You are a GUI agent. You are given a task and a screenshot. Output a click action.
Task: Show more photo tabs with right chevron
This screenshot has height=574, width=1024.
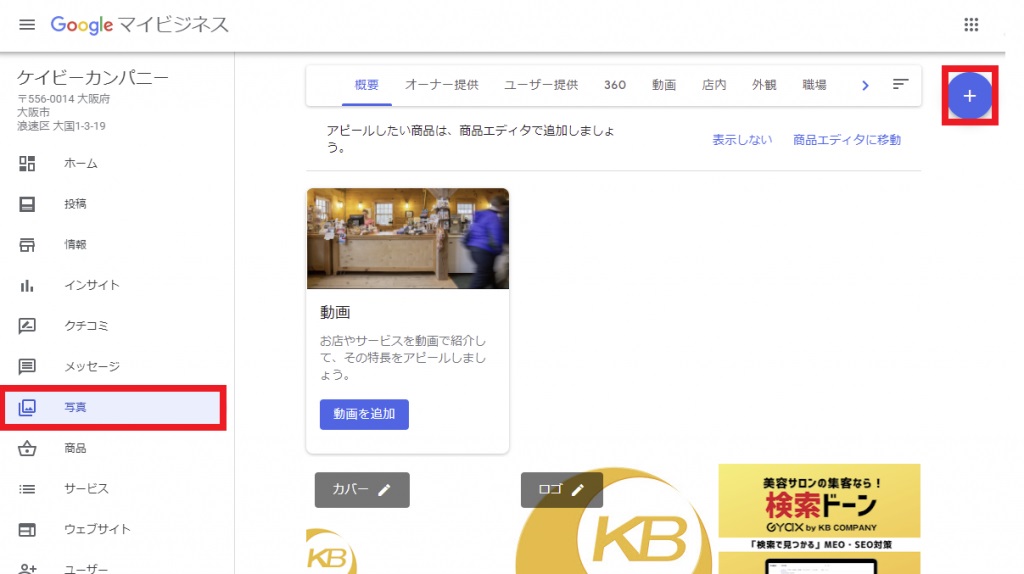(865, 86)
